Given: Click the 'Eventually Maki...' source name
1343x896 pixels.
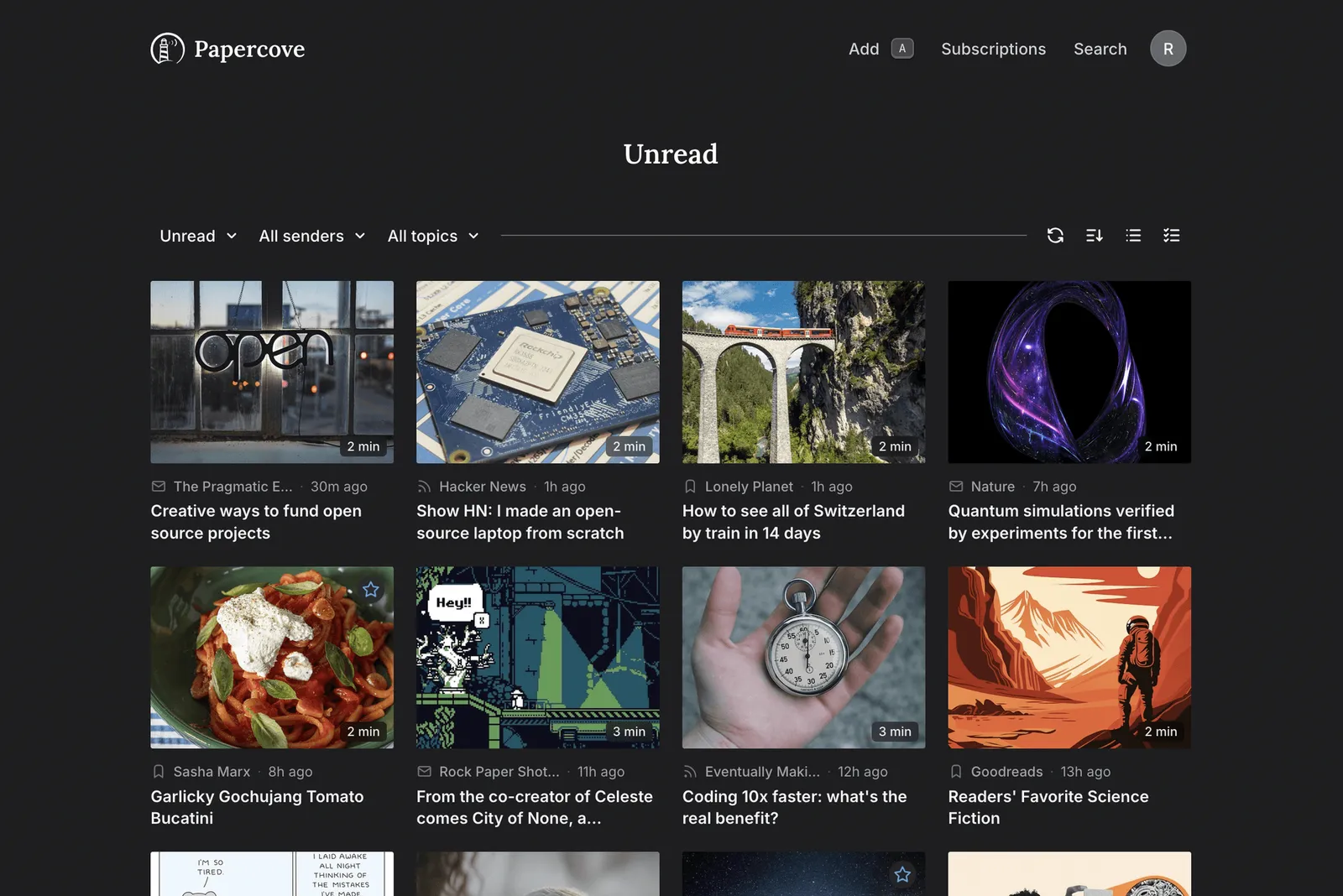Looking at the screenshot, I should click(763, 772).
